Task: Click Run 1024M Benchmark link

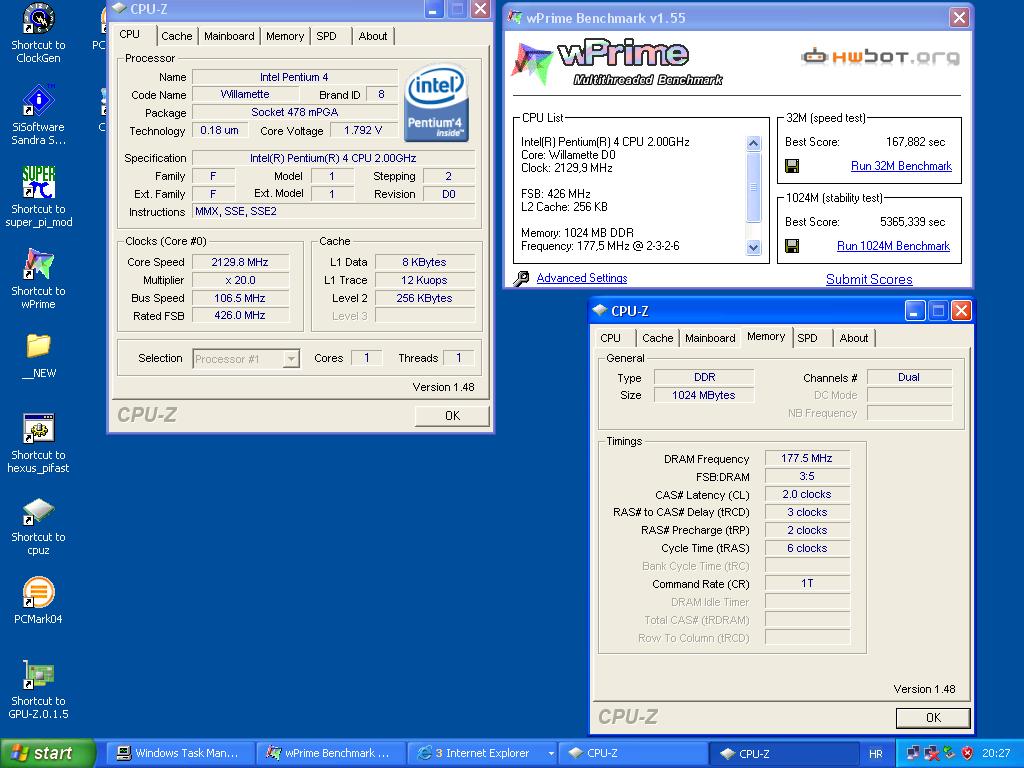Action: (x=893, y=246)
